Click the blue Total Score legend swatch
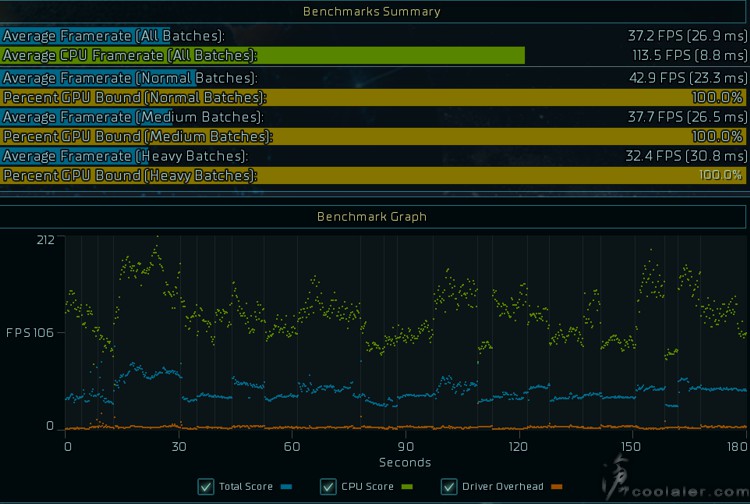This screenshot has width=750, height=504. tap(286, 487)
